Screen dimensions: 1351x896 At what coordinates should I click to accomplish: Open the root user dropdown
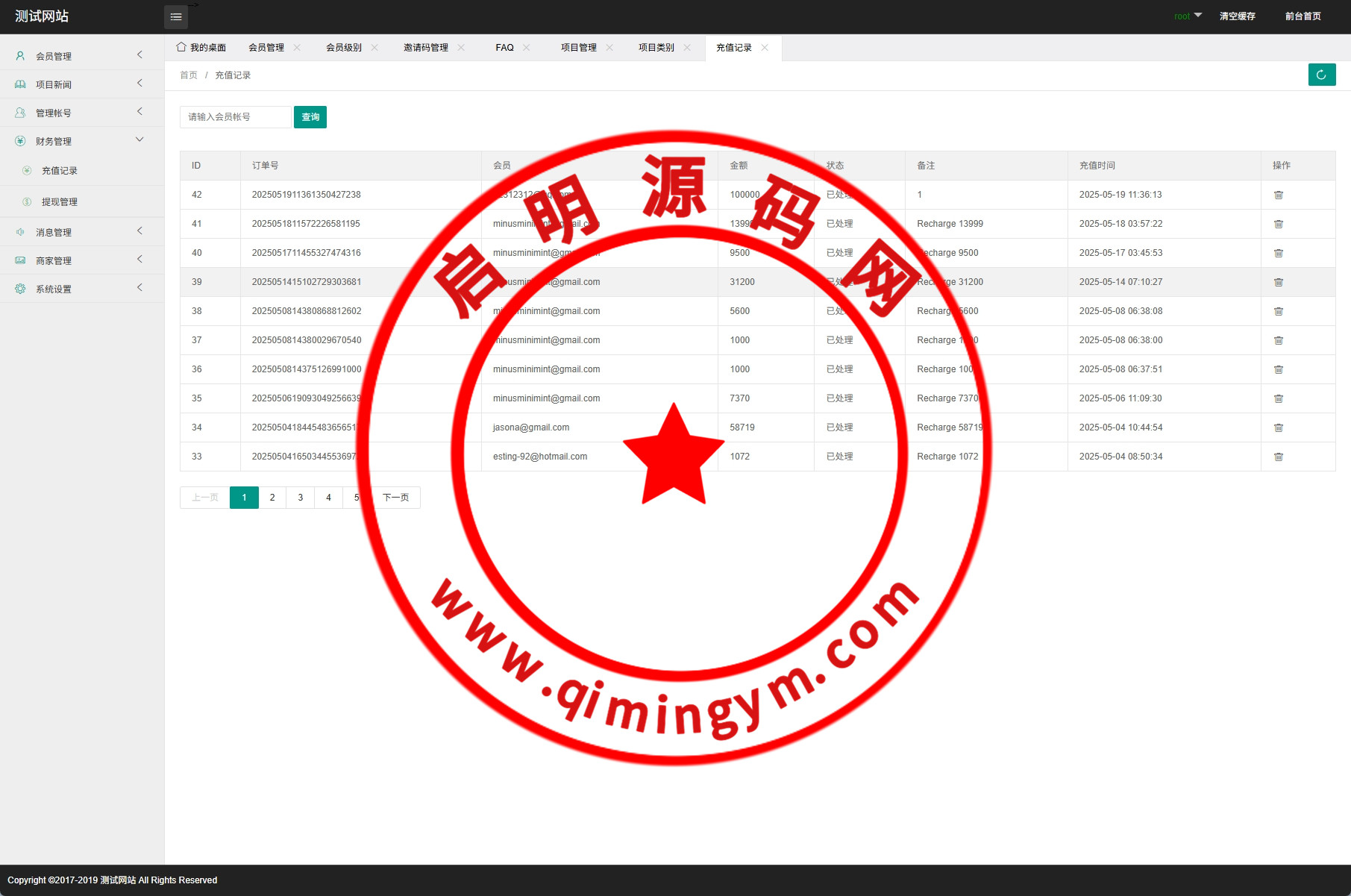[x=1187, y=16]
